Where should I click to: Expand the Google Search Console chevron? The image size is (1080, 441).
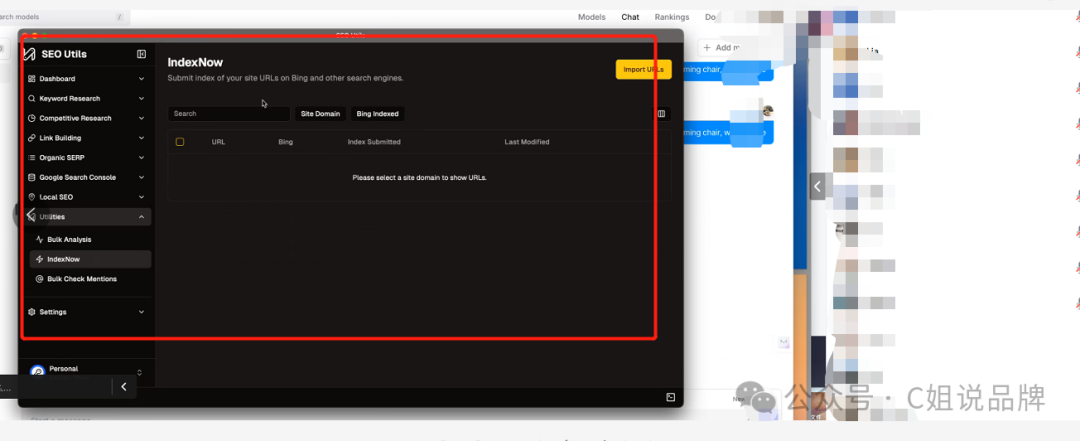pyautogui.click(x=141, y=177)
